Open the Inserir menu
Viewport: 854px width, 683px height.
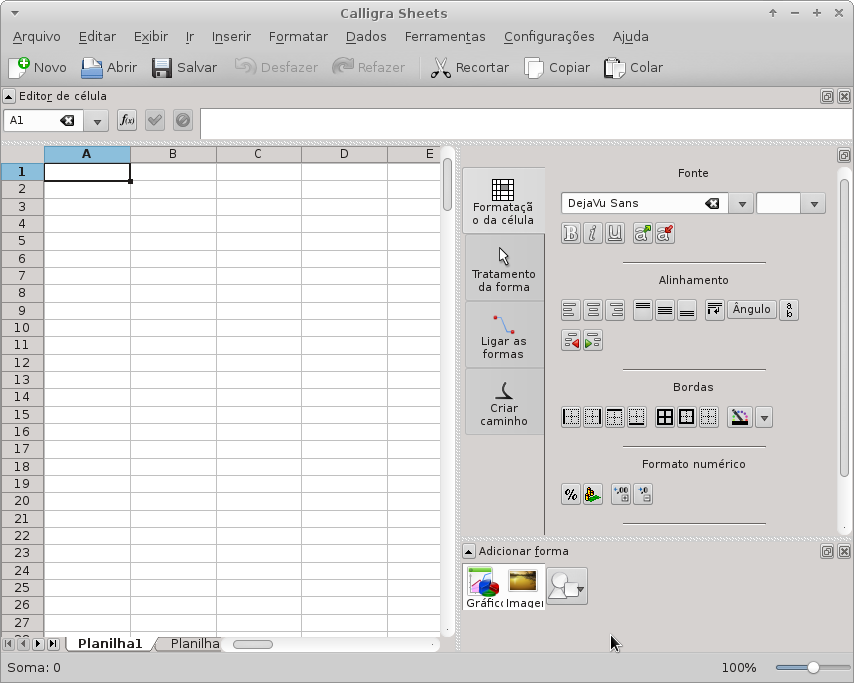click(231, 36)
